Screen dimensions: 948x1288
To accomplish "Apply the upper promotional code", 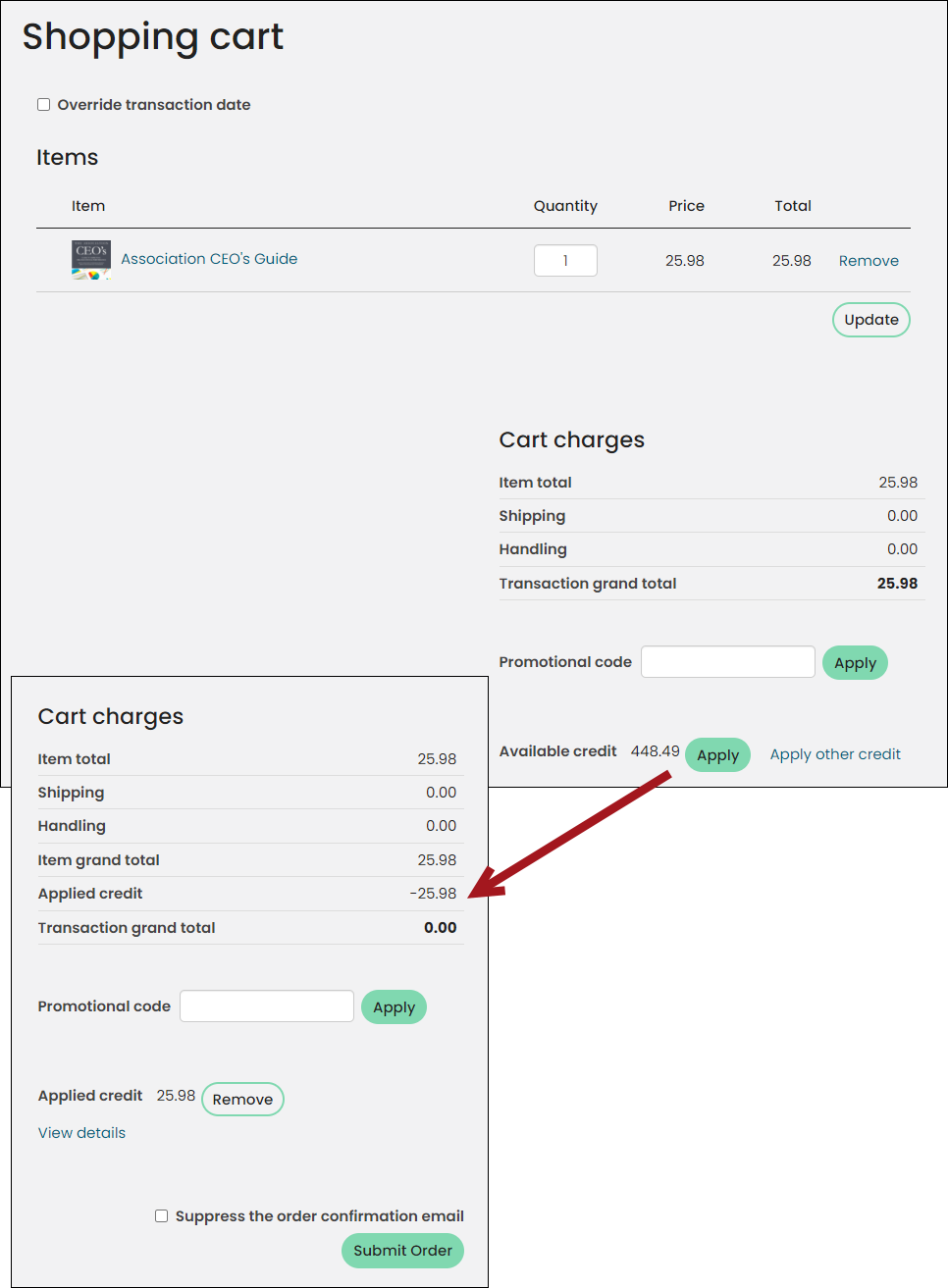I will tap(855, 663).
